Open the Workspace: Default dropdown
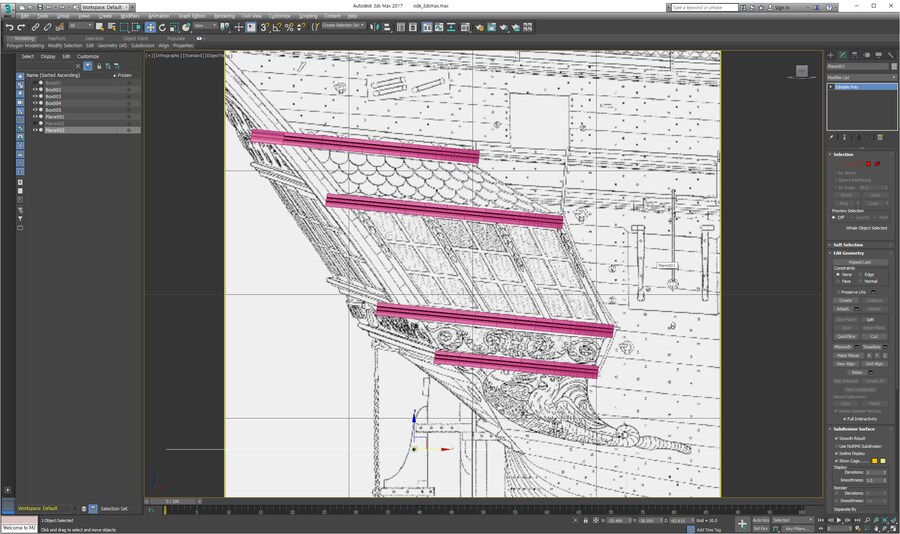Viewport: 900px width, 534px height. tap(103, 7)
